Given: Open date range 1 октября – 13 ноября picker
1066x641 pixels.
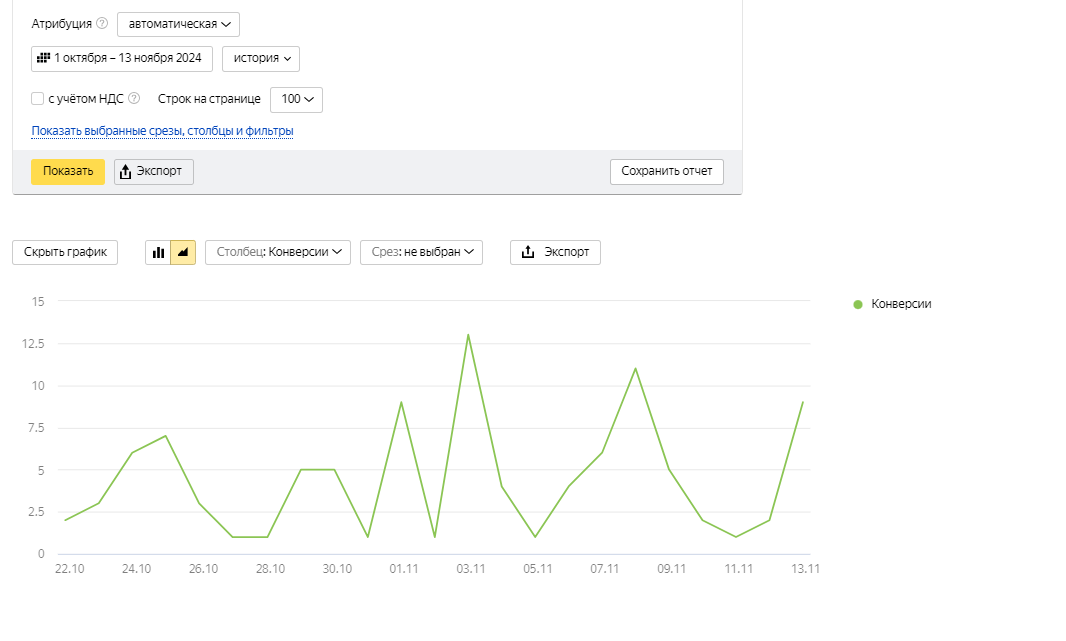Looking at the screenshot, I should [x=122, y=59].
